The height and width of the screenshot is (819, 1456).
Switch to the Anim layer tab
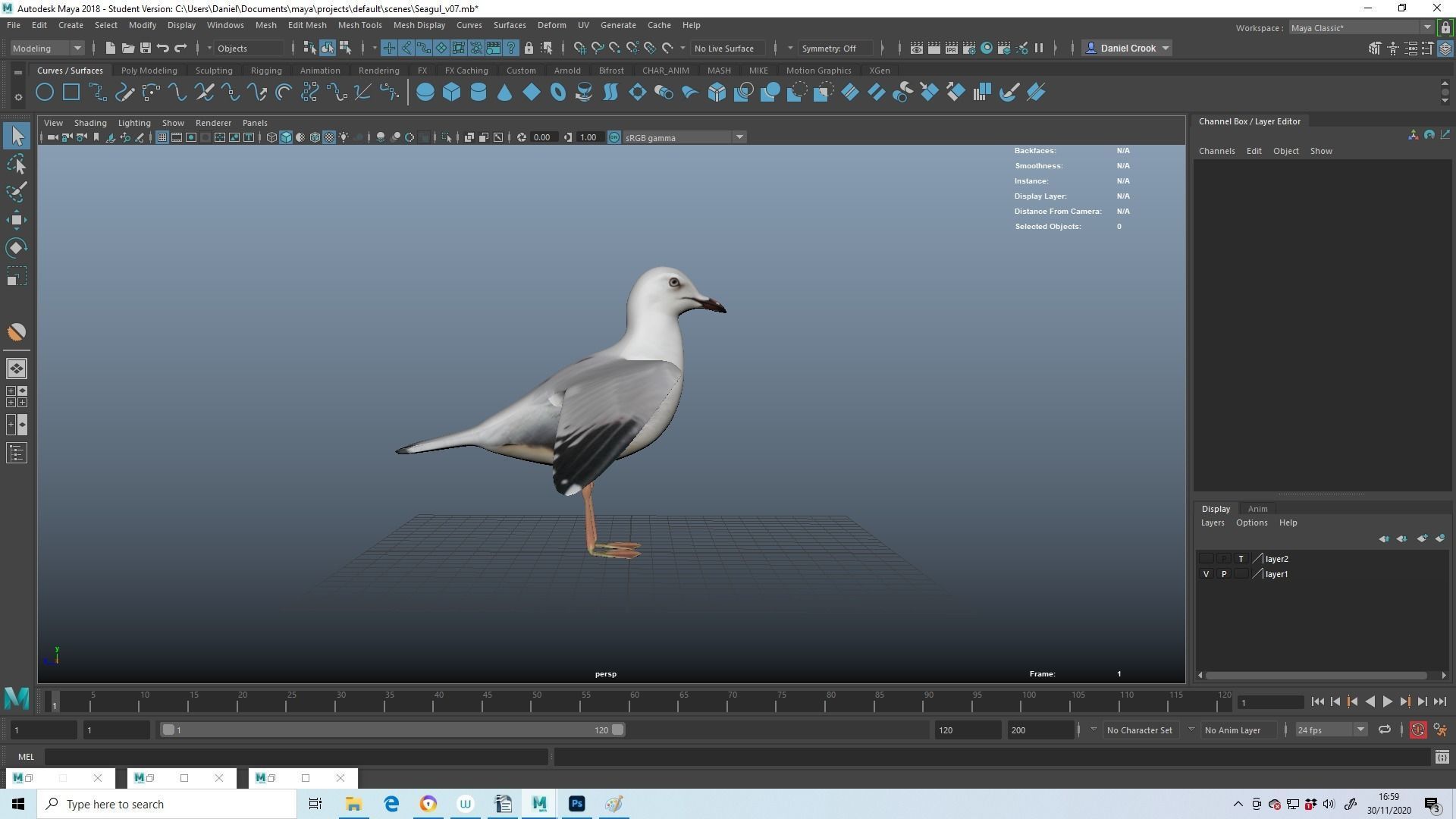[1257, 509]
